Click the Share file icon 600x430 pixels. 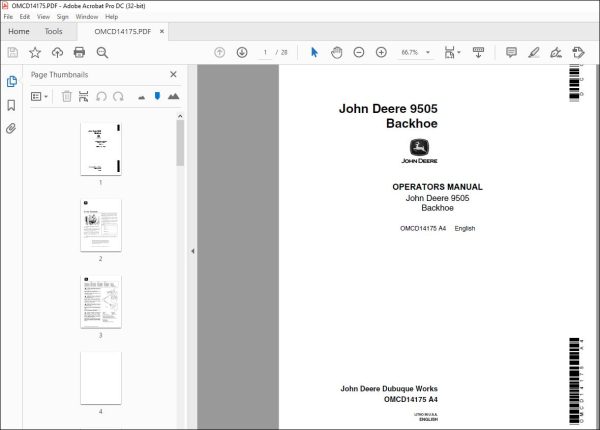(x=578, y=52)
